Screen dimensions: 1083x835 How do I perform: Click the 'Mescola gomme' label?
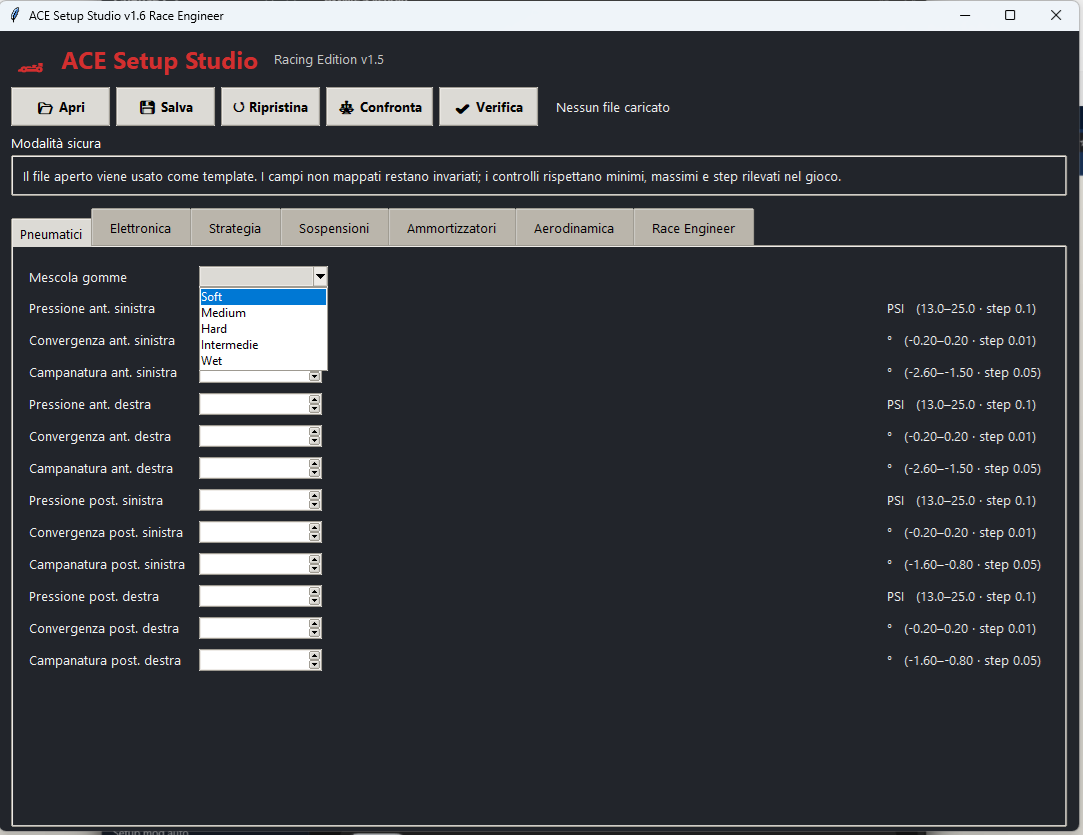[x=78, y=278]
